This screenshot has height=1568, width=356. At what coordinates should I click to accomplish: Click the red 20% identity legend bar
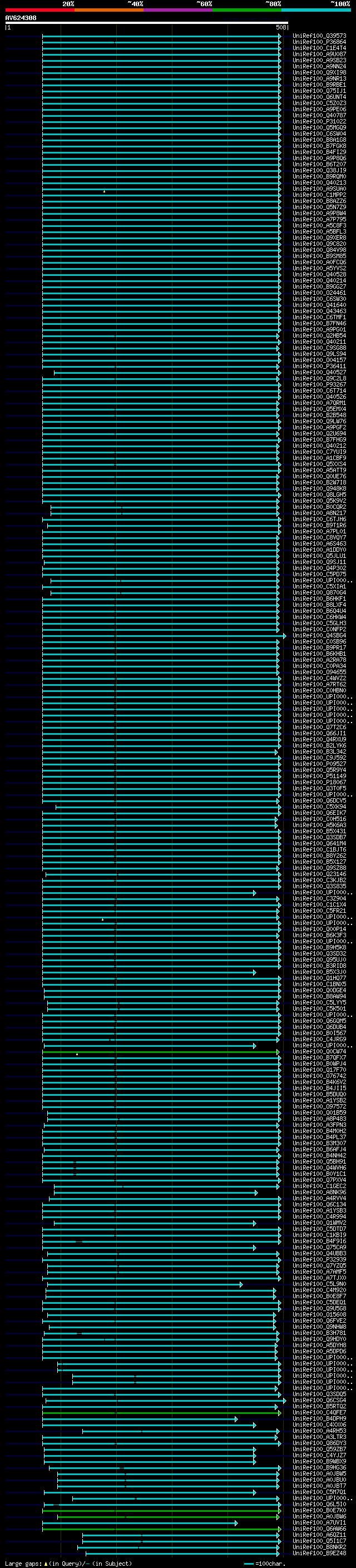coord(39,10)
